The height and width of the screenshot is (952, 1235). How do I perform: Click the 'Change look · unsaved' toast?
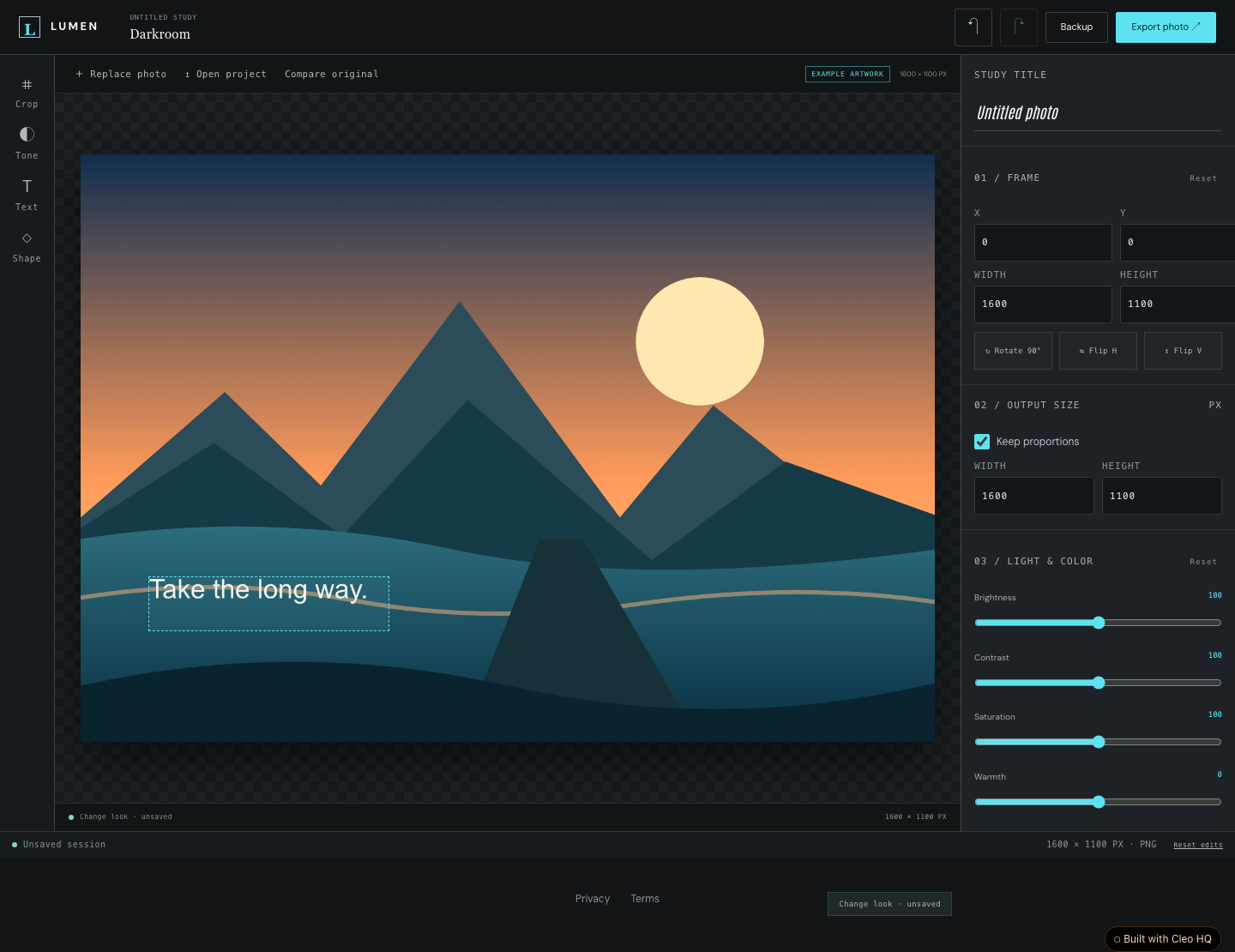[889, 904]
